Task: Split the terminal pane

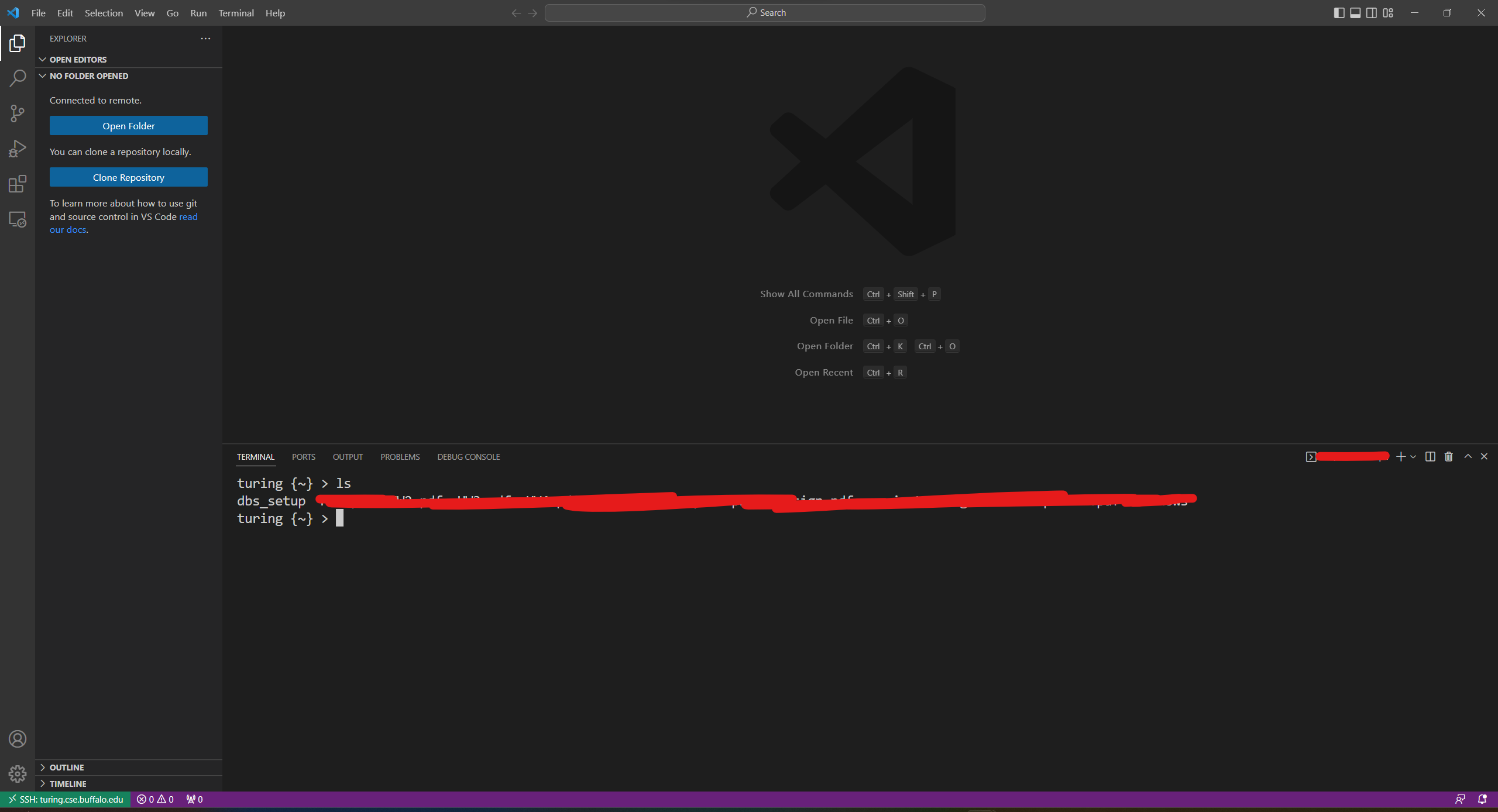Action: coord(1430,456)
